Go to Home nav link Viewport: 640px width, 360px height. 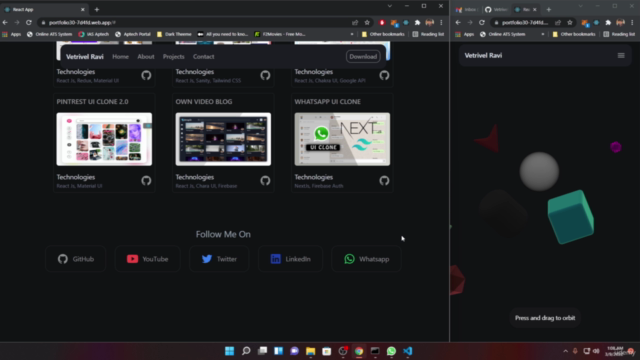tap(120, 57)
